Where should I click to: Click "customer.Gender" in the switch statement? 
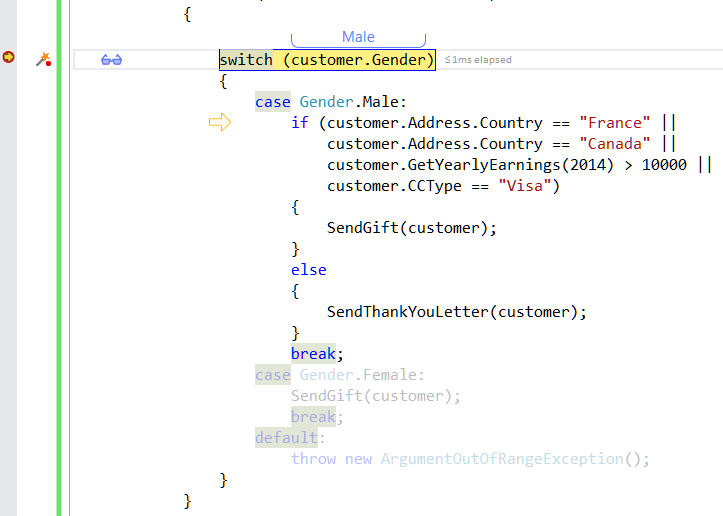coord(358,60)
